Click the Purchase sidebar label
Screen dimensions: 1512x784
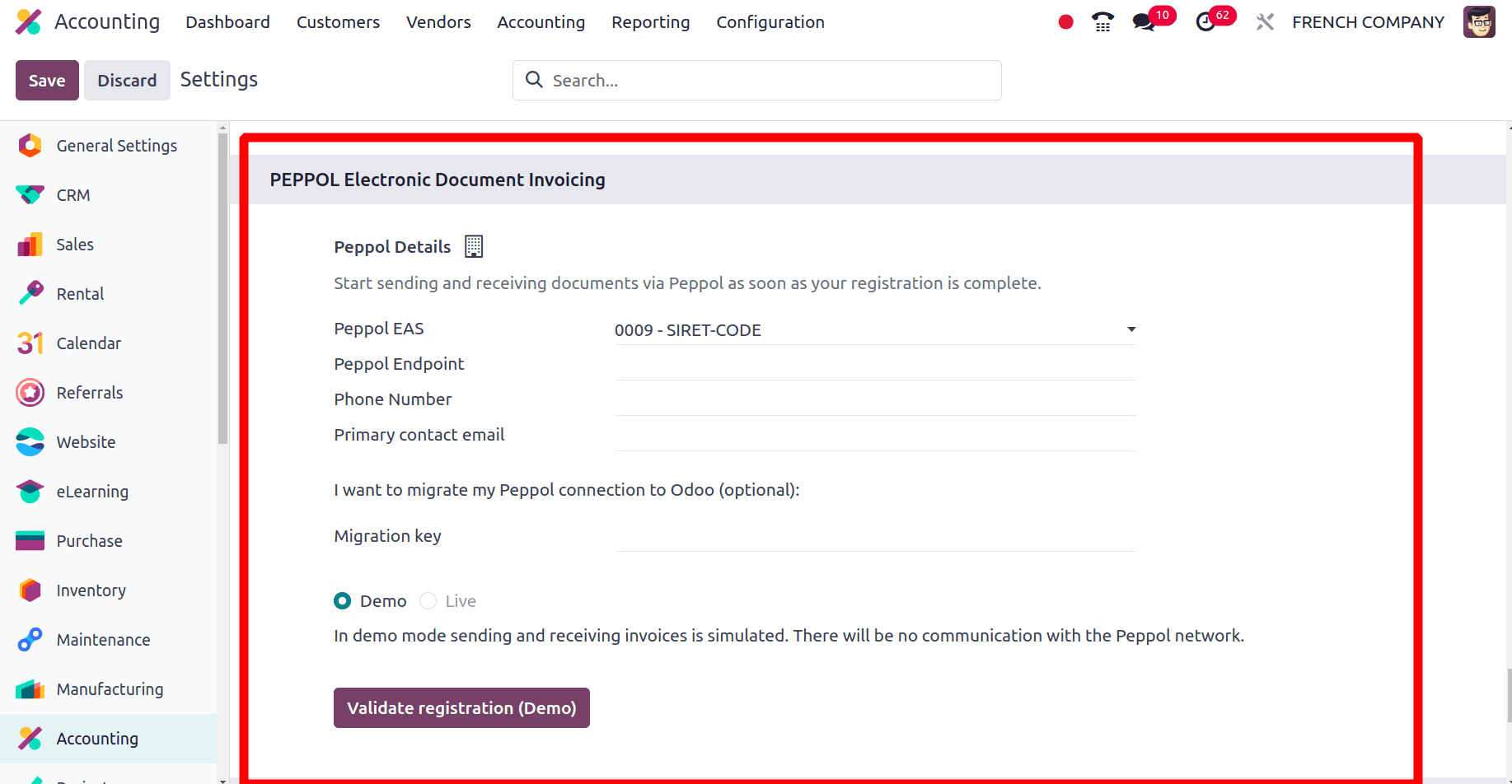coord(89,541)
